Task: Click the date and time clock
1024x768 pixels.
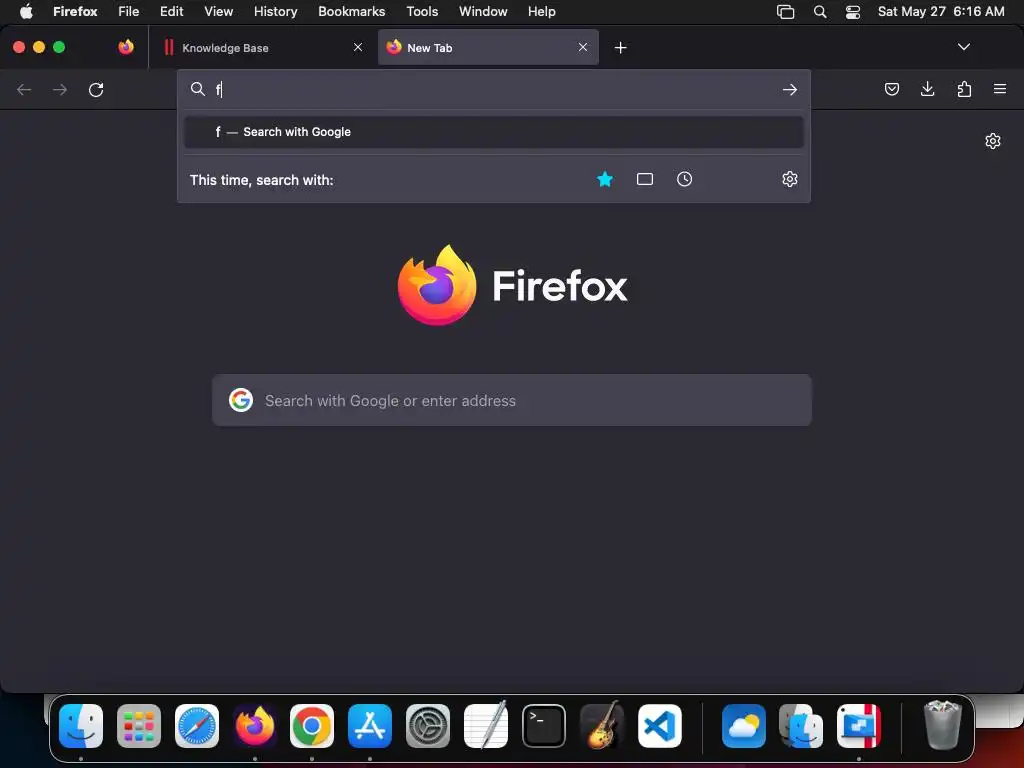Action: (x=941, y=12)
